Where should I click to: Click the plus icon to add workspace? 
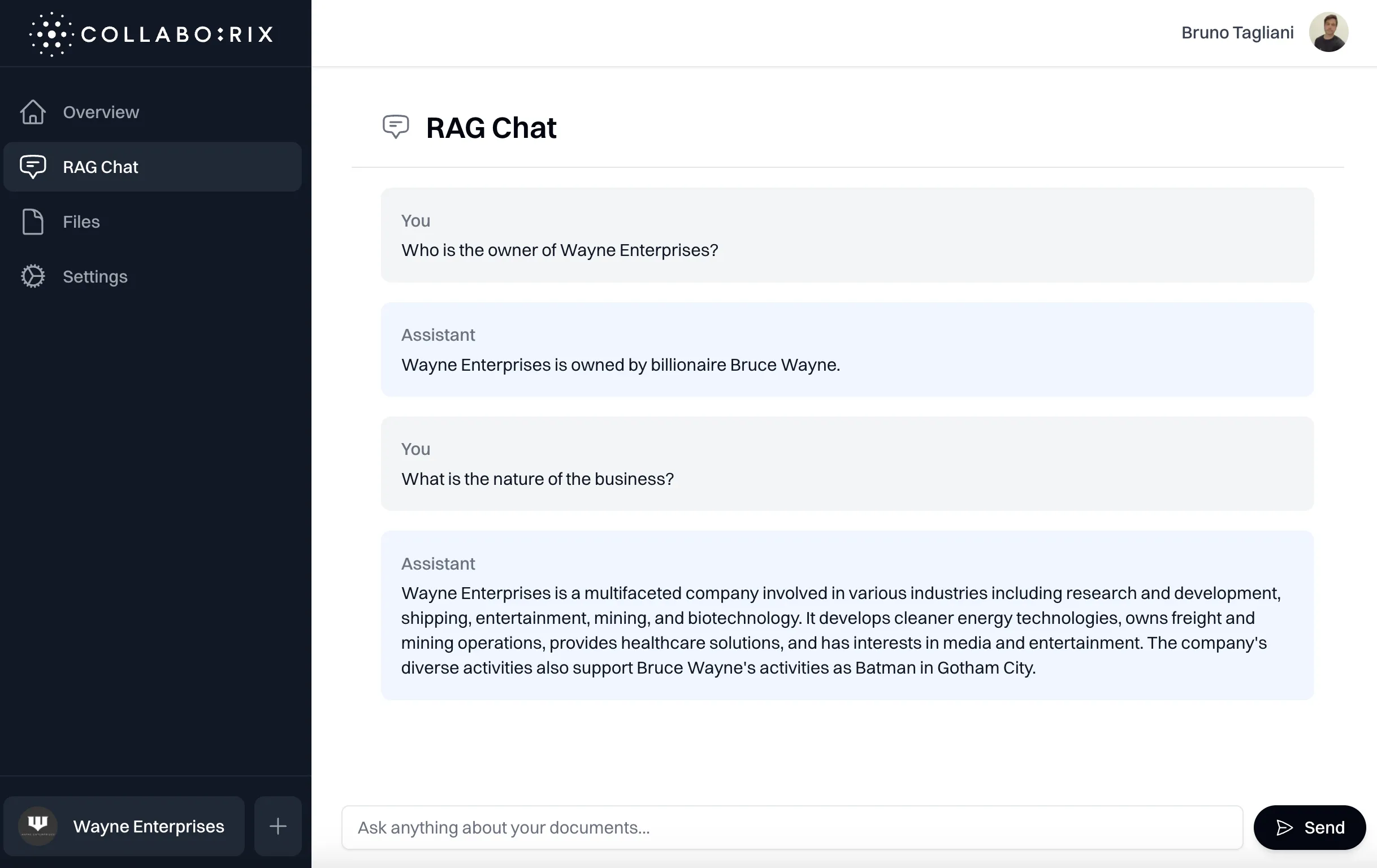coord(278,826)
